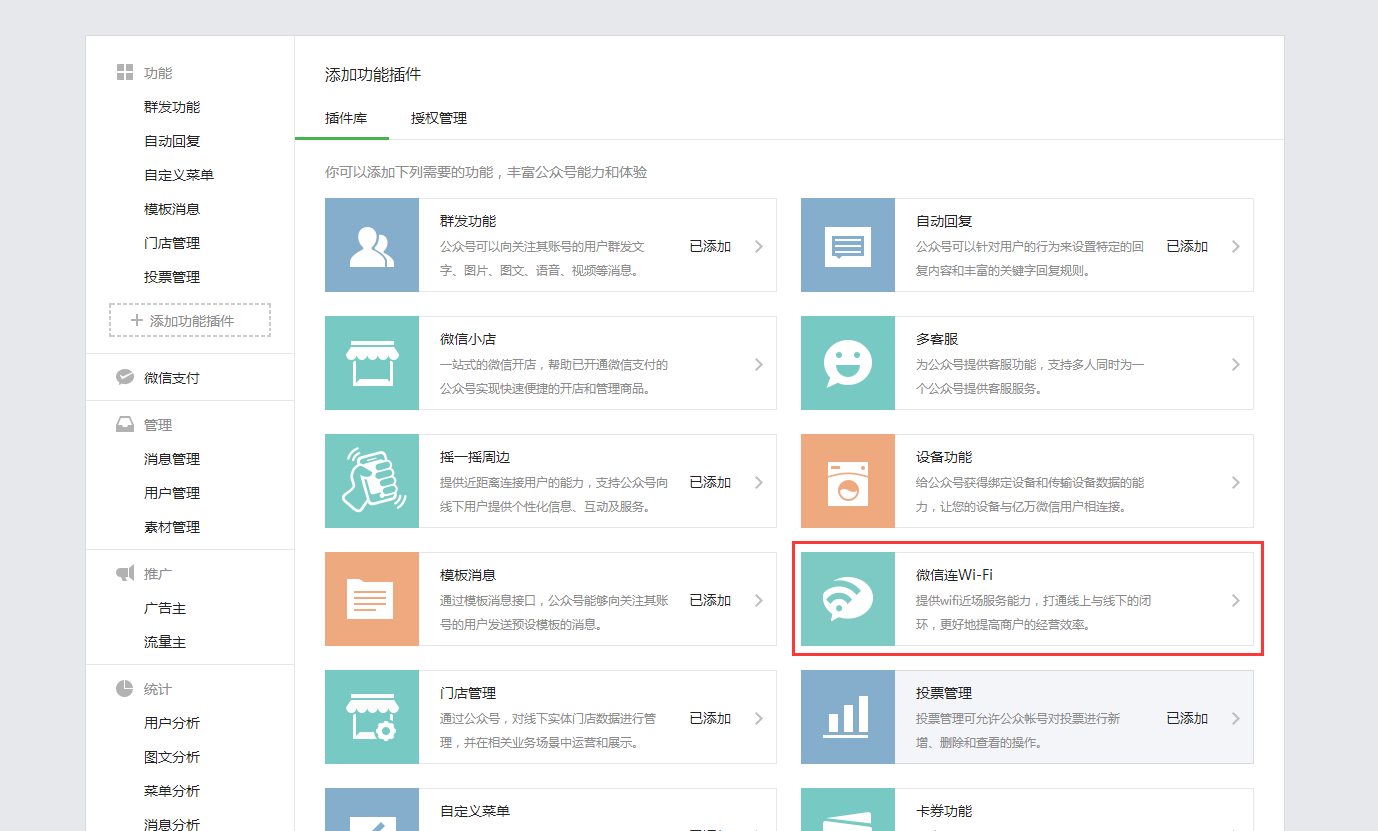Click the 群发功能 plugin people icon

pos(372,245)
